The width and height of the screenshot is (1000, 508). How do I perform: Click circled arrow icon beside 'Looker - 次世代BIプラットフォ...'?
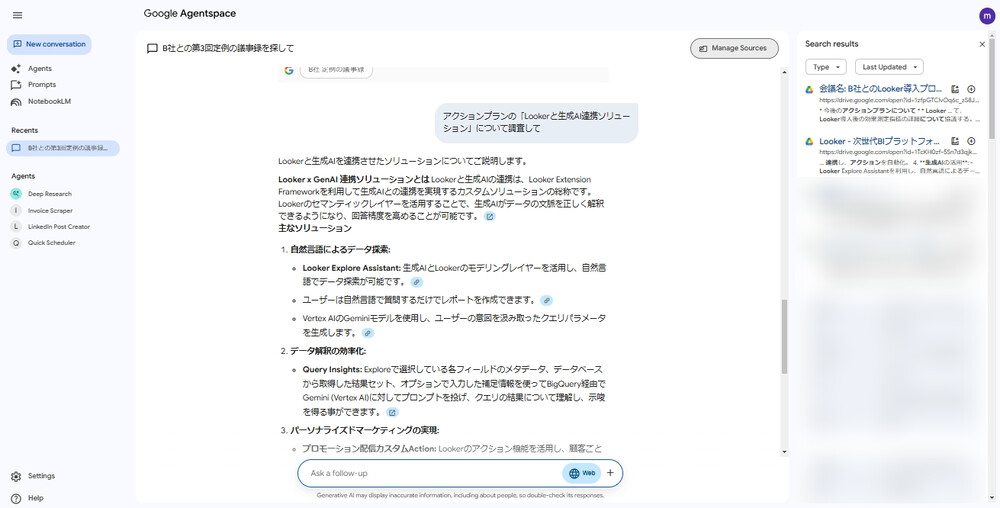tap(971, 142)
